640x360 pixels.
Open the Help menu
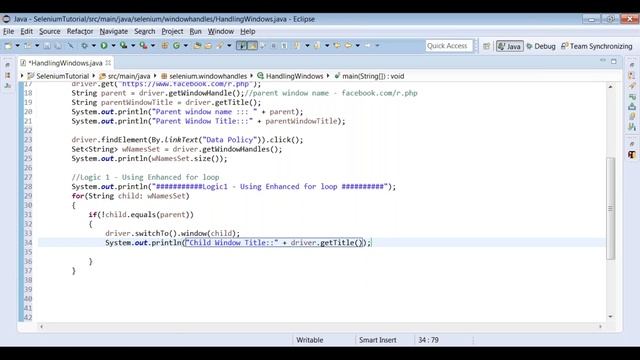247,31
